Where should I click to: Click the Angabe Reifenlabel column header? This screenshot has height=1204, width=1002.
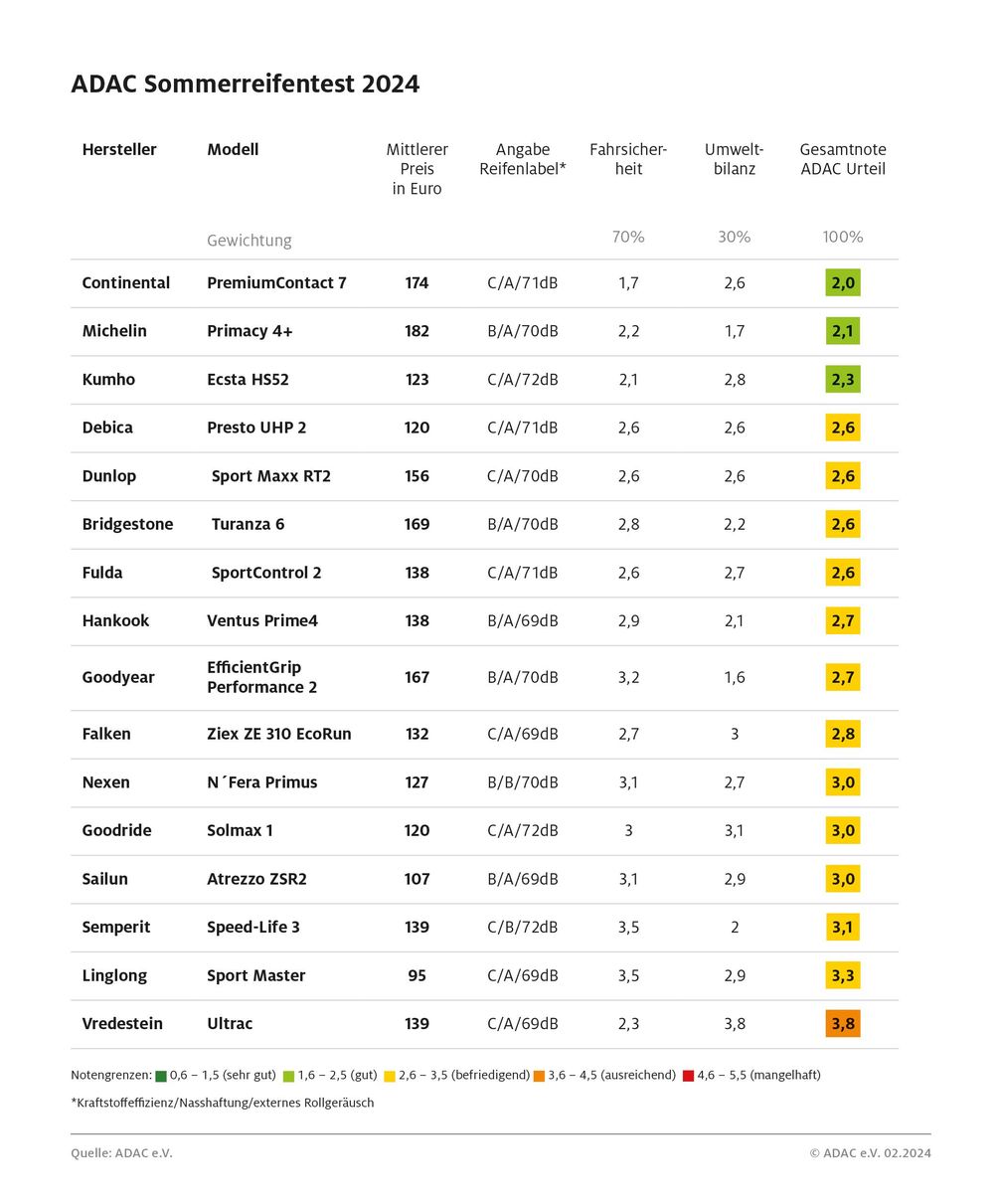(523, 159)
